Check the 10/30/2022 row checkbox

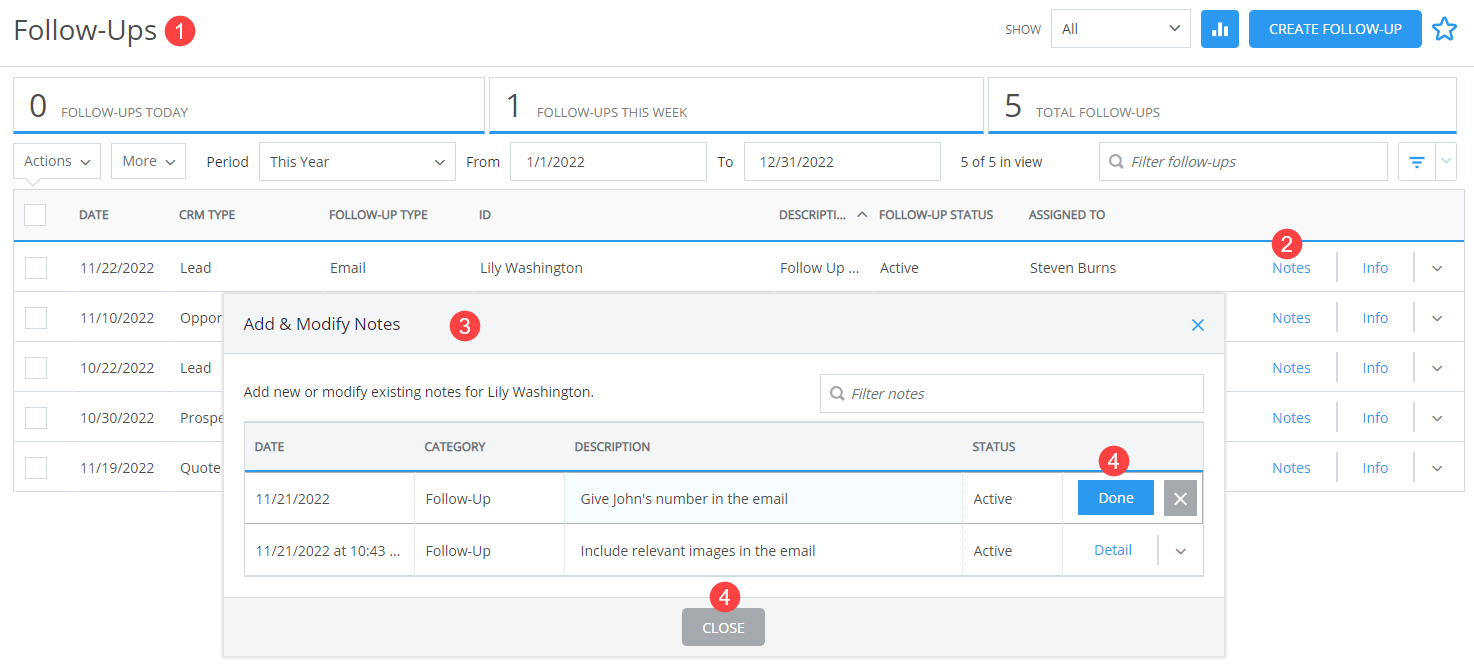point(36,418)
